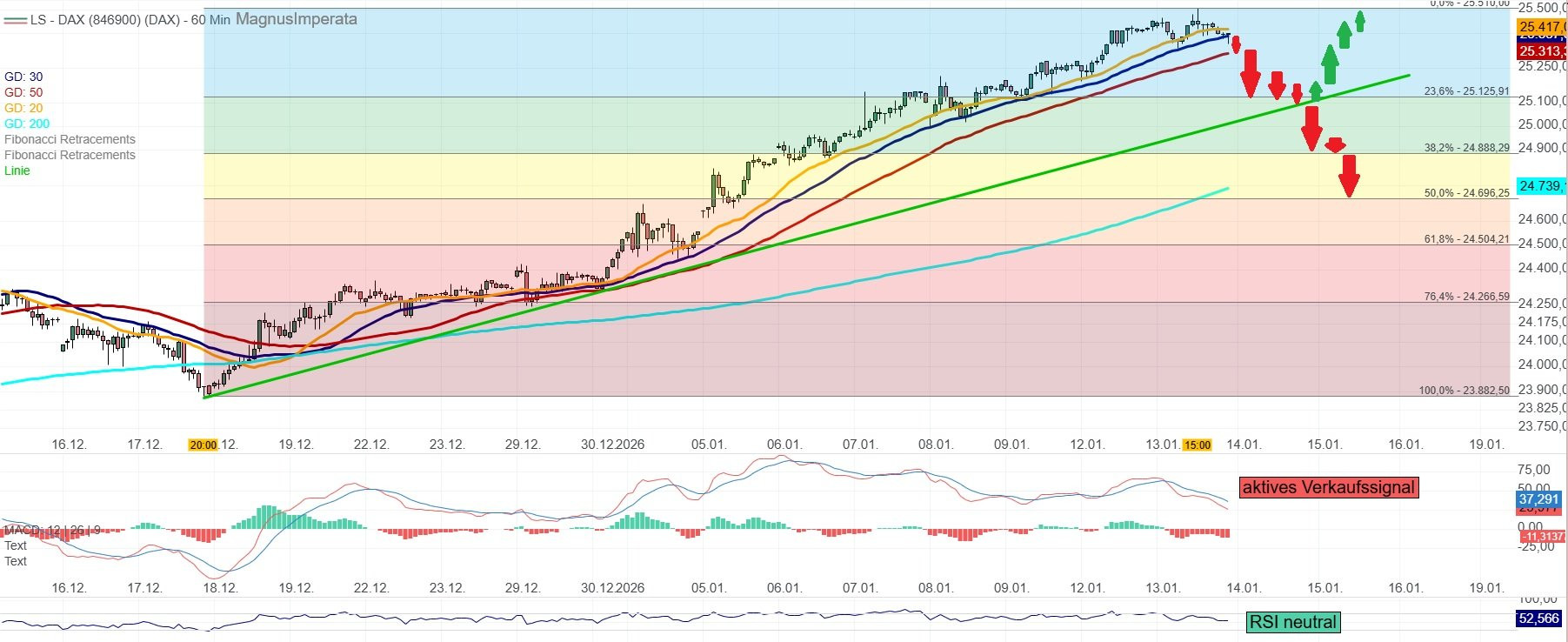Click the RSI value tag 52,566
This screenshot has height=642, width=1568.
1538,619
